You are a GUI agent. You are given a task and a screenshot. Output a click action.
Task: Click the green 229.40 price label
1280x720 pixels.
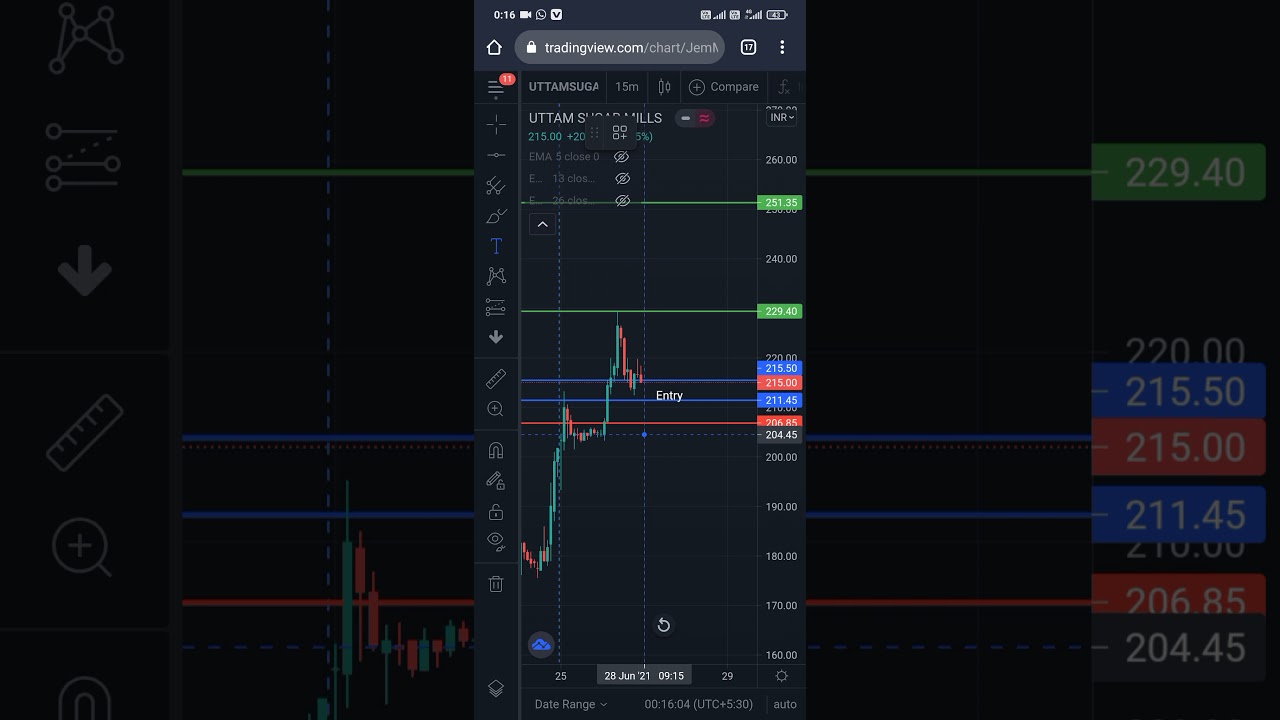tap(781, 312)
